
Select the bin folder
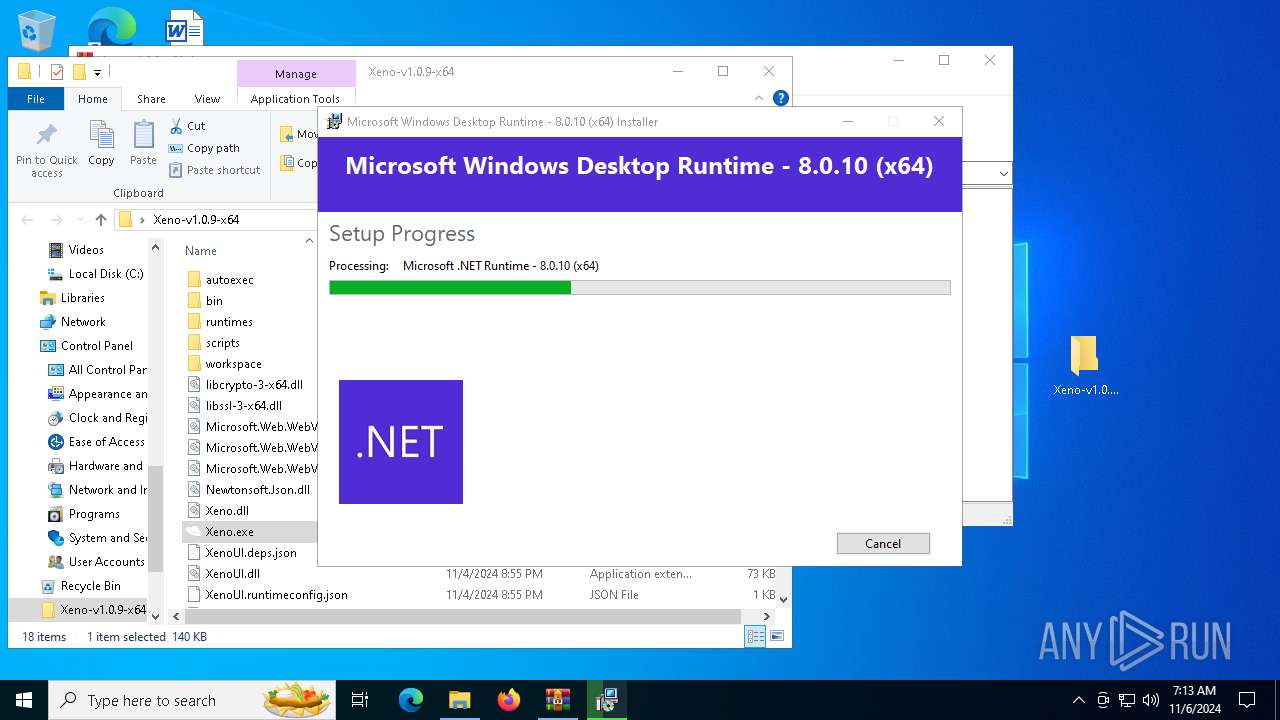coord(214,301)
